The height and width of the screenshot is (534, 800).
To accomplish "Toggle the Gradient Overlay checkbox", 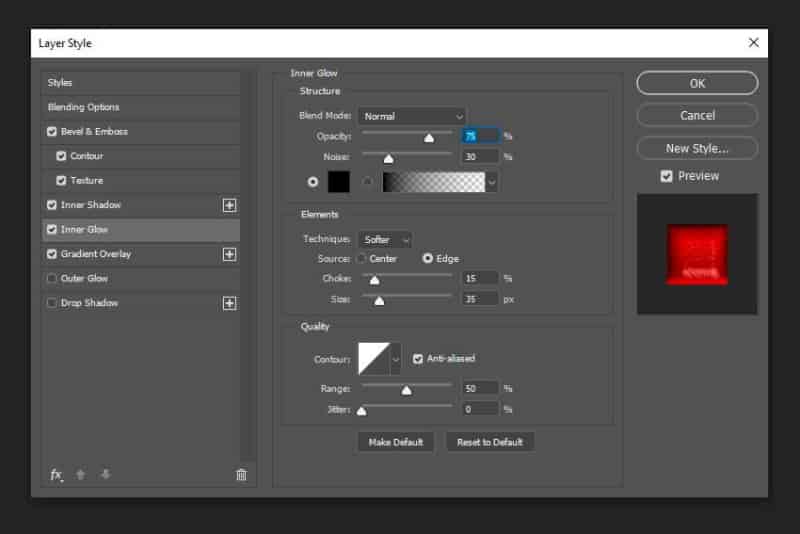I will [52, 254].
